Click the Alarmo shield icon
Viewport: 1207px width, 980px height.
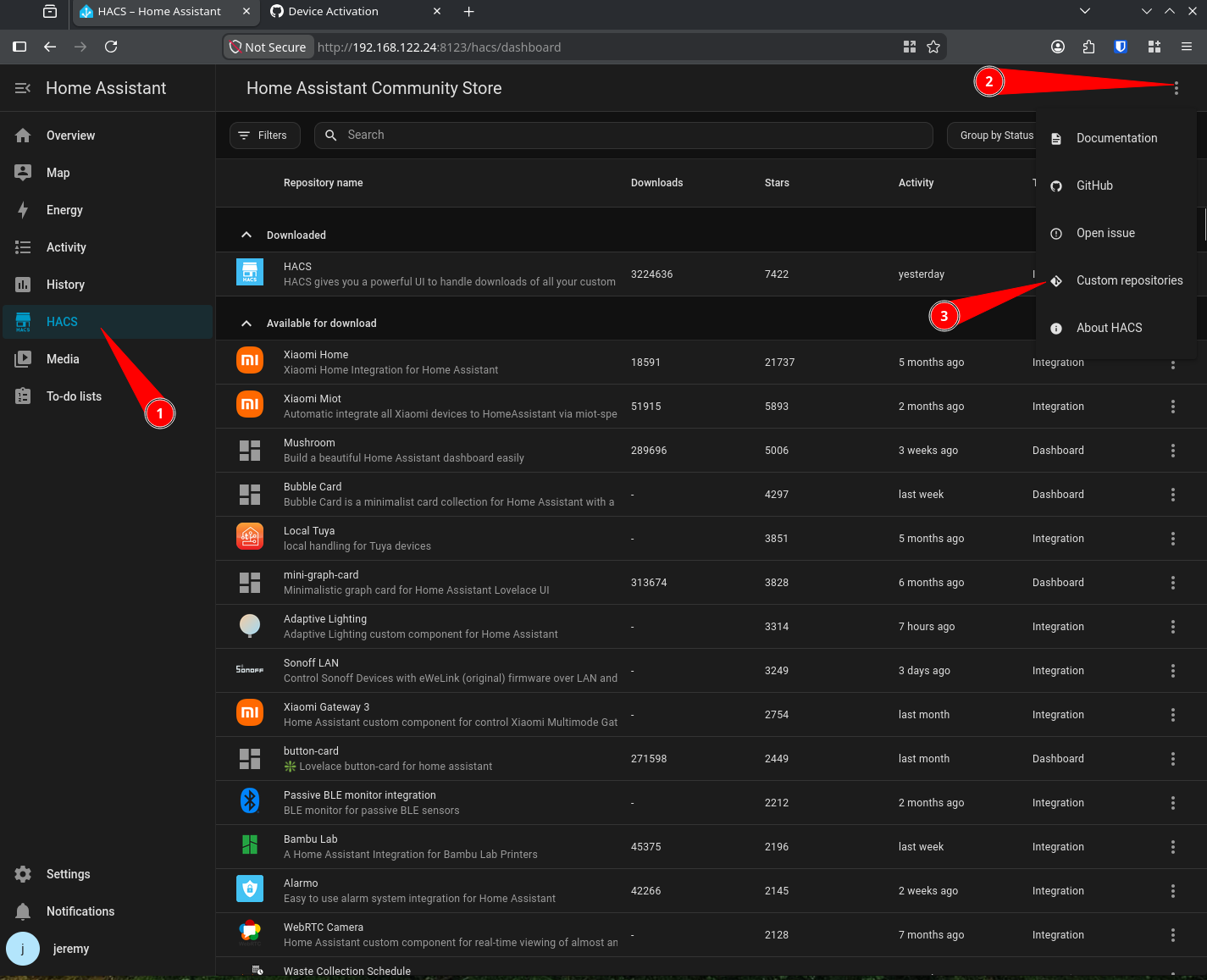click(250, 889)
